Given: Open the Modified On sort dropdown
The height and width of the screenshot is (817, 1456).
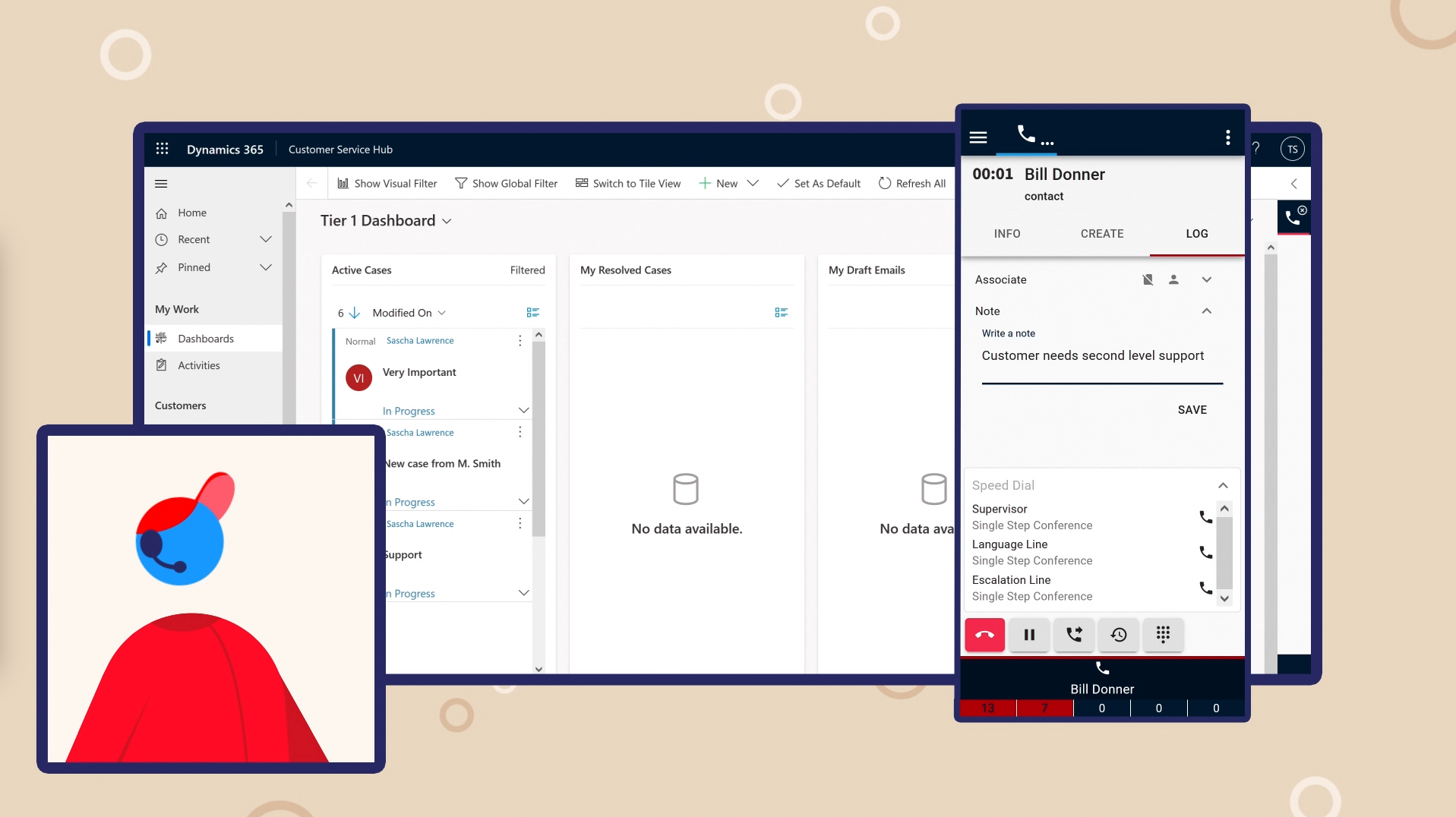Looking at the screenshot, I should pyautogui.click(x=409, y=313).
